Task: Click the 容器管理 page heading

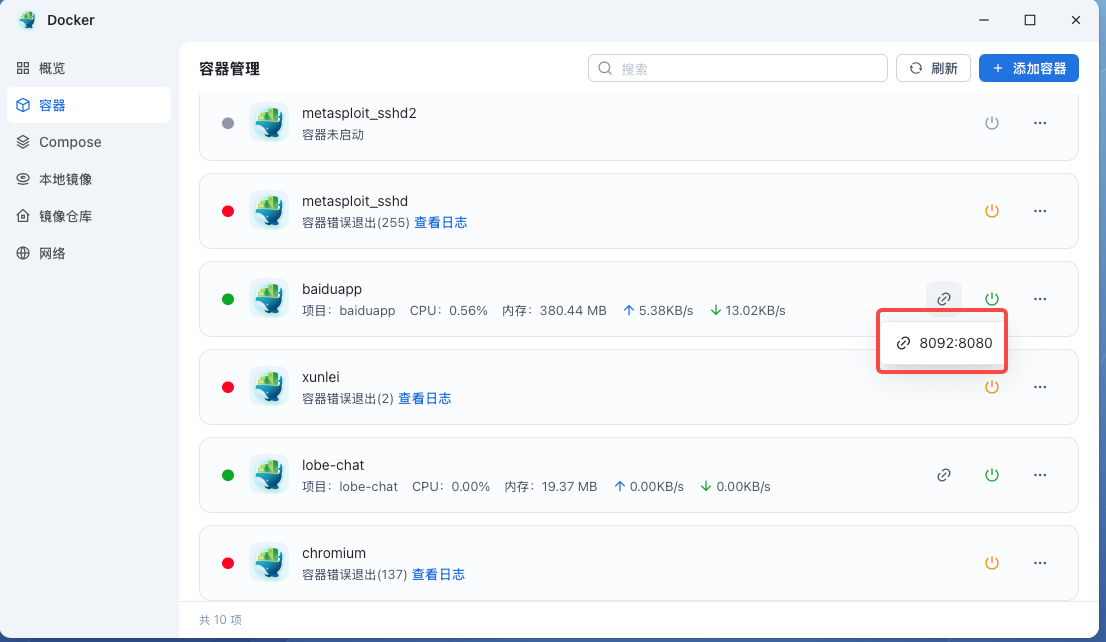Action: point(229,68)
